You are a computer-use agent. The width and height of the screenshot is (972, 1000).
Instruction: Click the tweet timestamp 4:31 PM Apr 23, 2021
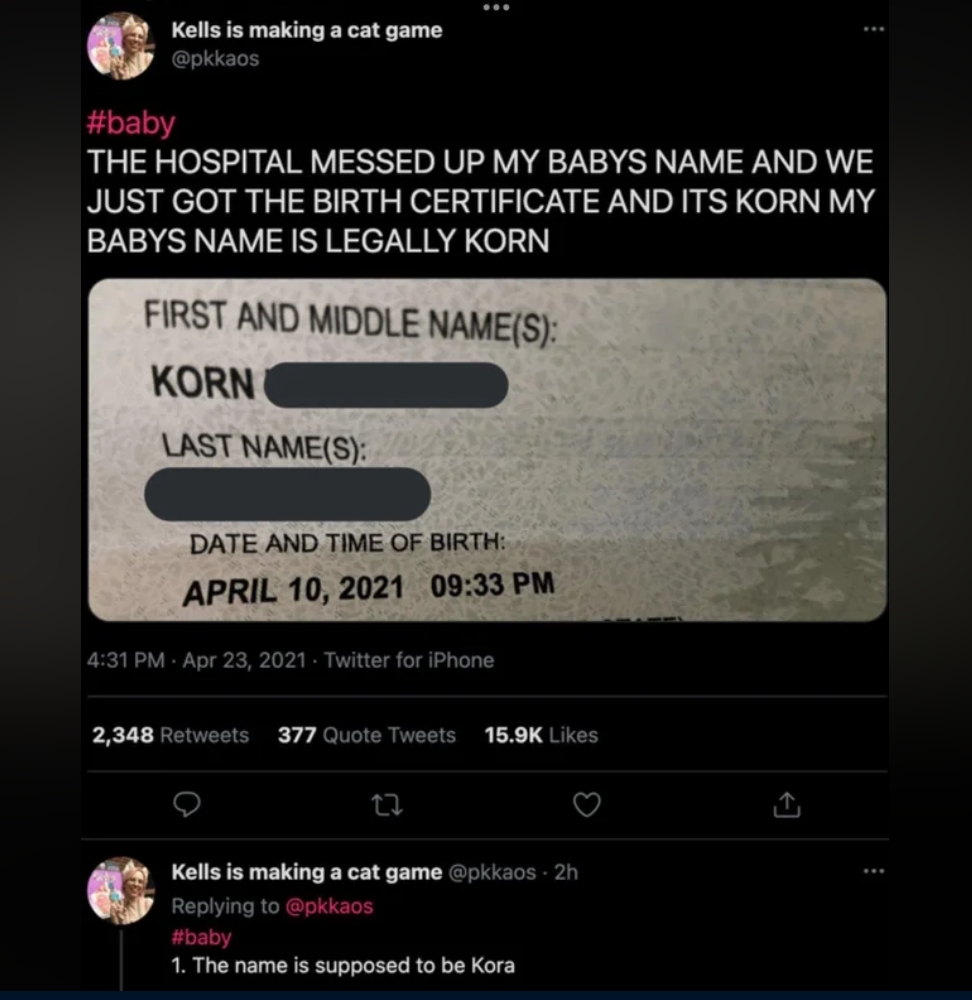click(196, 660)
